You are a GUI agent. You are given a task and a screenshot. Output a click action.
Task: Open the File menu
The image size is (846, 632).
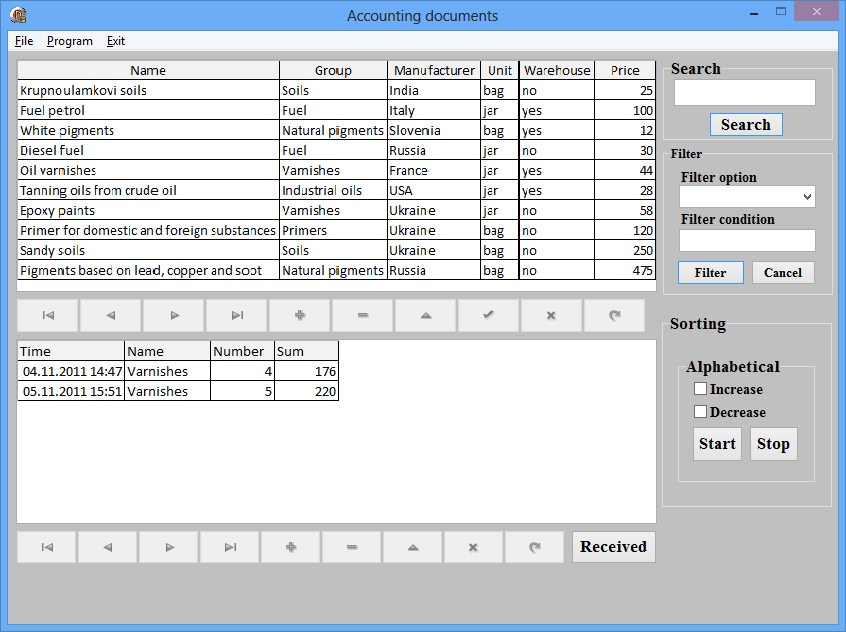coord(24,41)
